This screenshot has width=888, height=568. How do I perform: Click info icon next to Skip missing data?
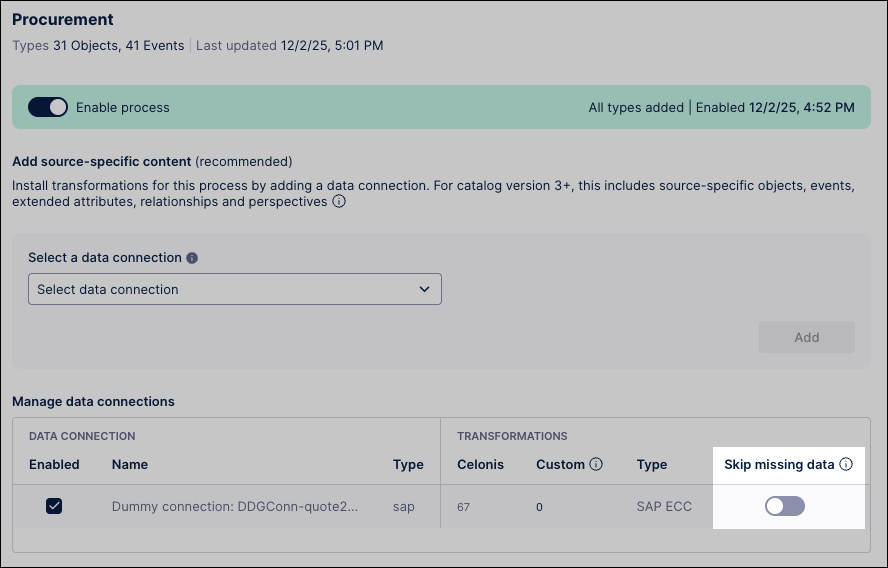pos(846,464)
